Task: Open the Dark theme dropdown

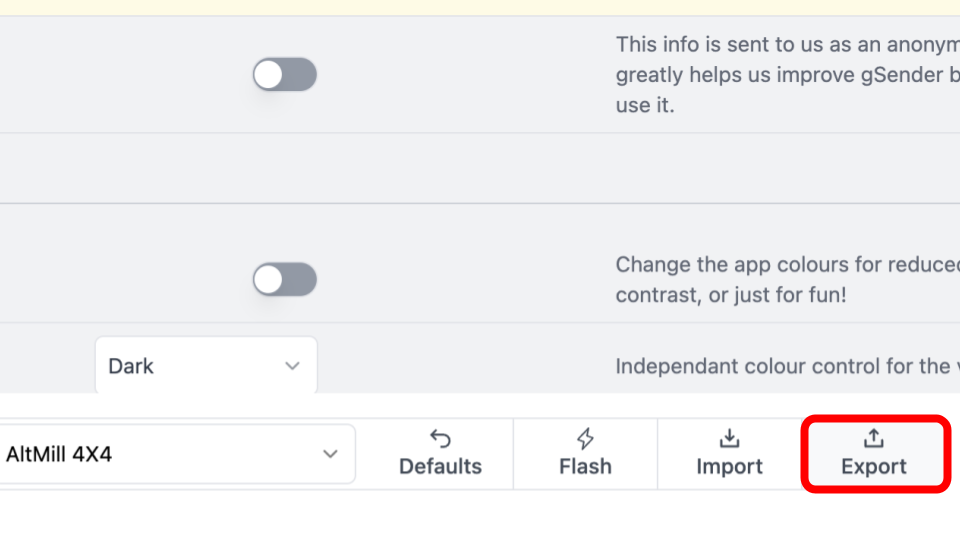Action: point(206,366)
